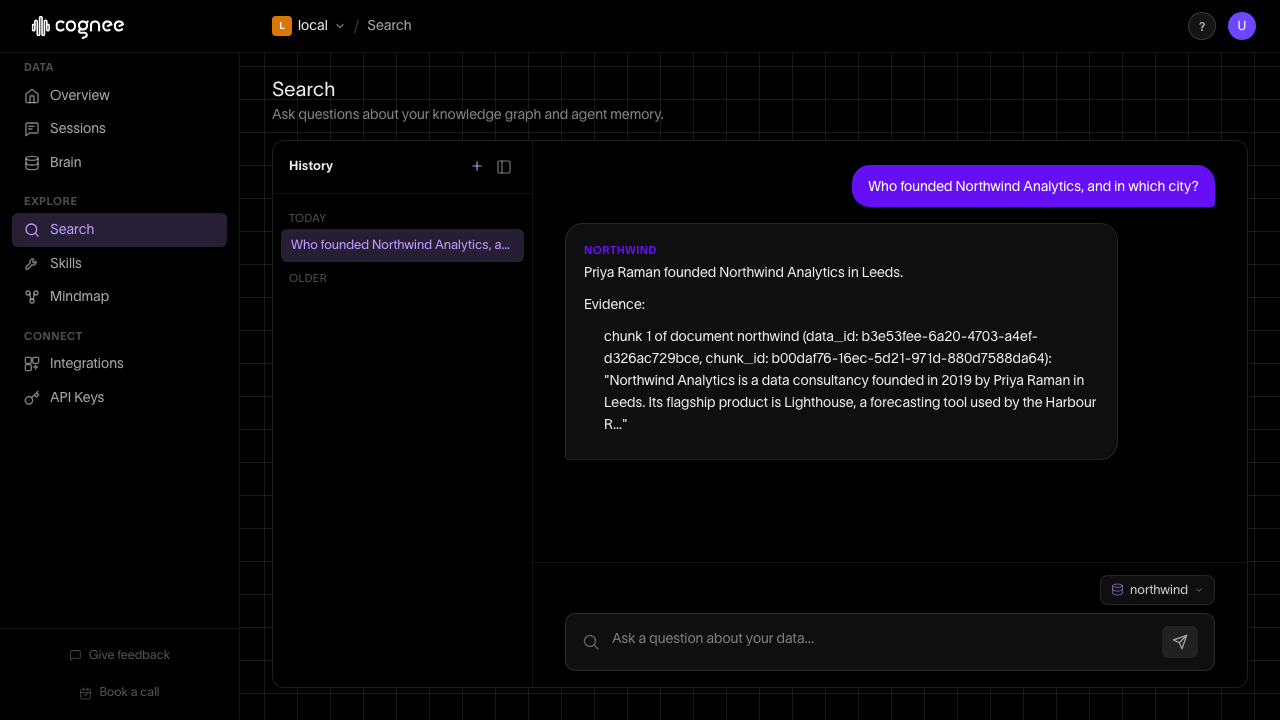This screenshot has height=720, width=1280.
Task: Click the NORTHWIND label in the answer
Action: point(620,250)
